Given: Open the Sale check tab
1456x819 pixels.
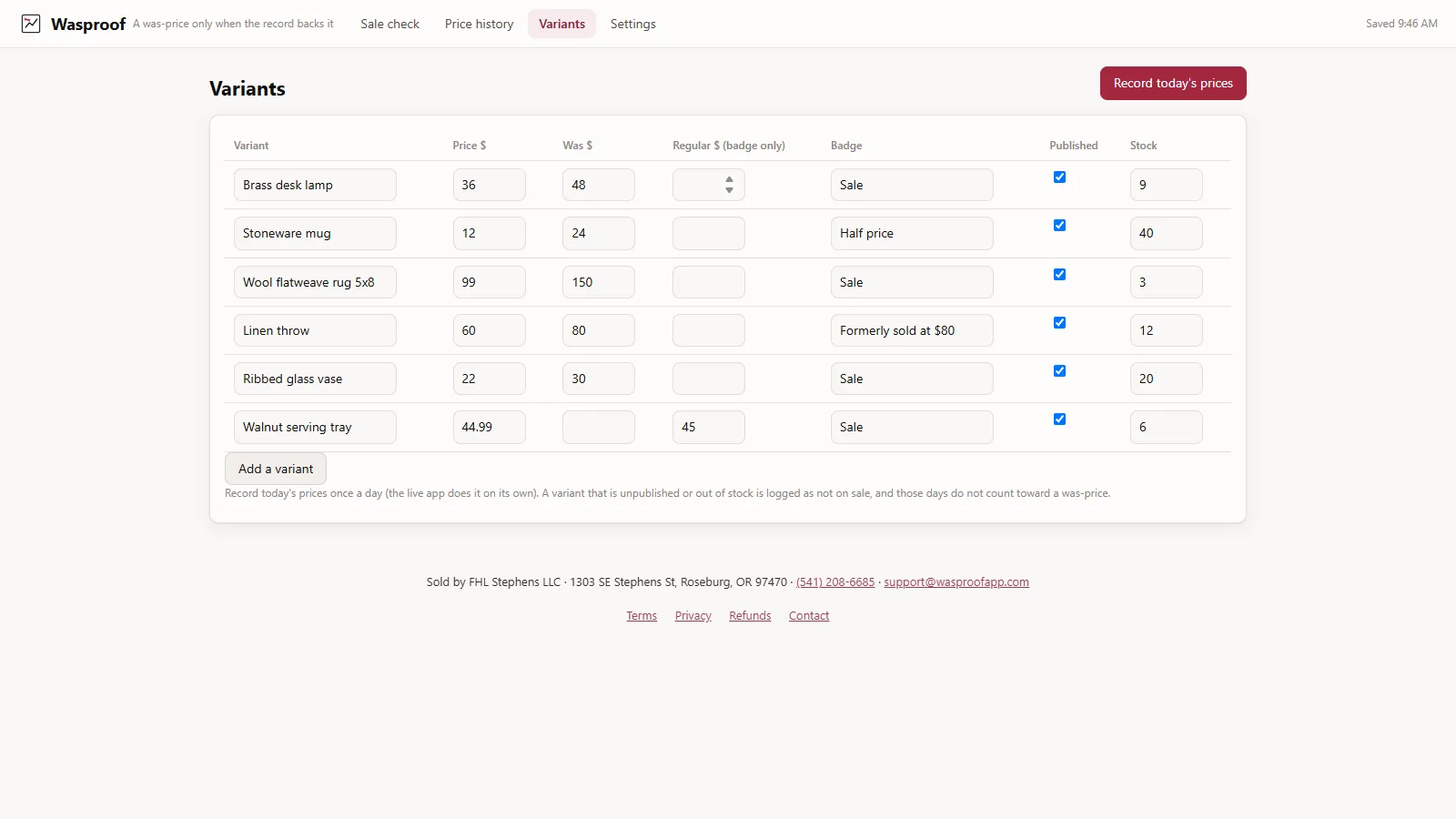Looking at the screenshot, I should point(389,24).
